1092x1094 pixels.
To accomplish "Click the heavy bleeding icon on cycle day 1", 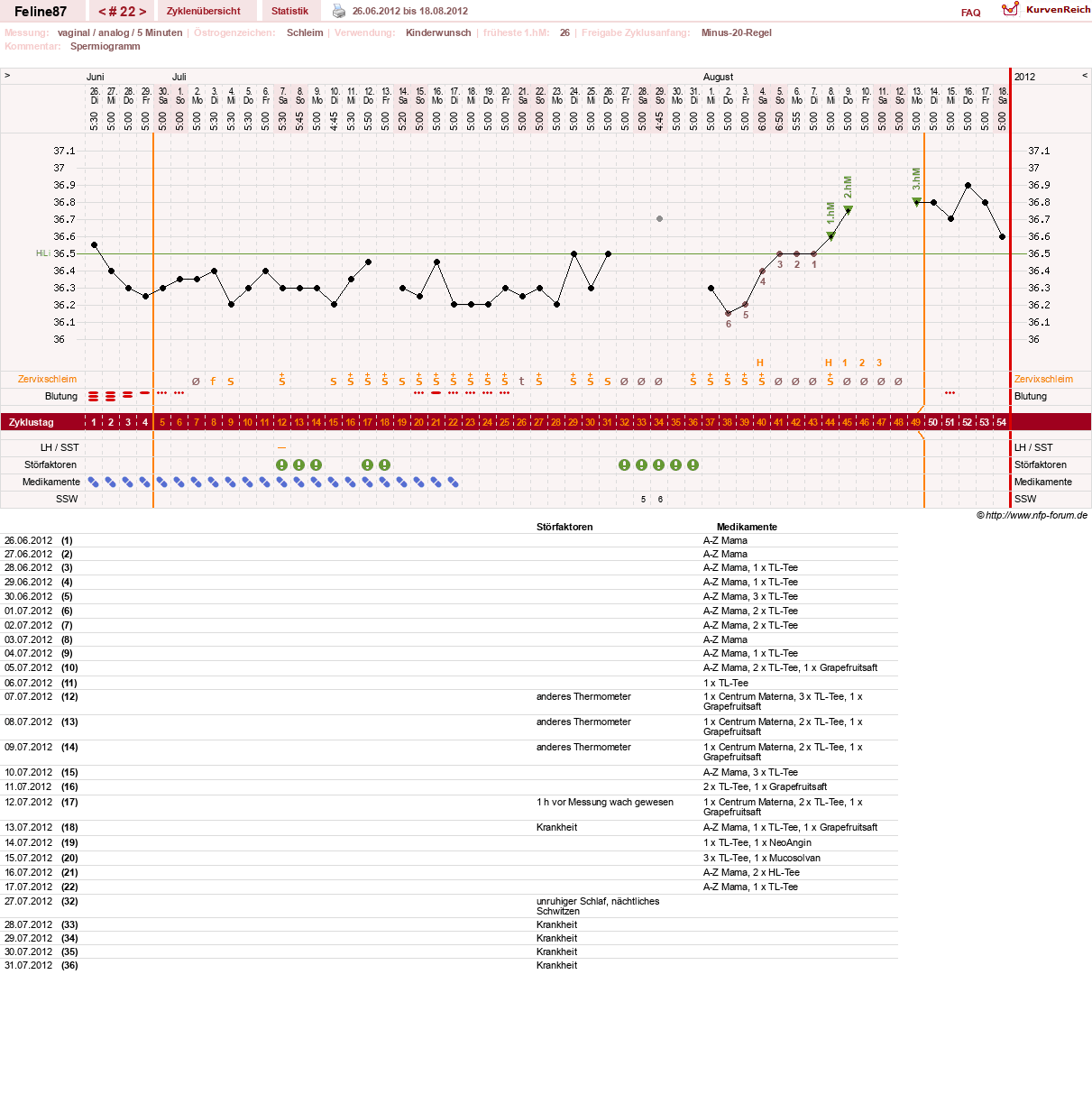I will (94, 396).
